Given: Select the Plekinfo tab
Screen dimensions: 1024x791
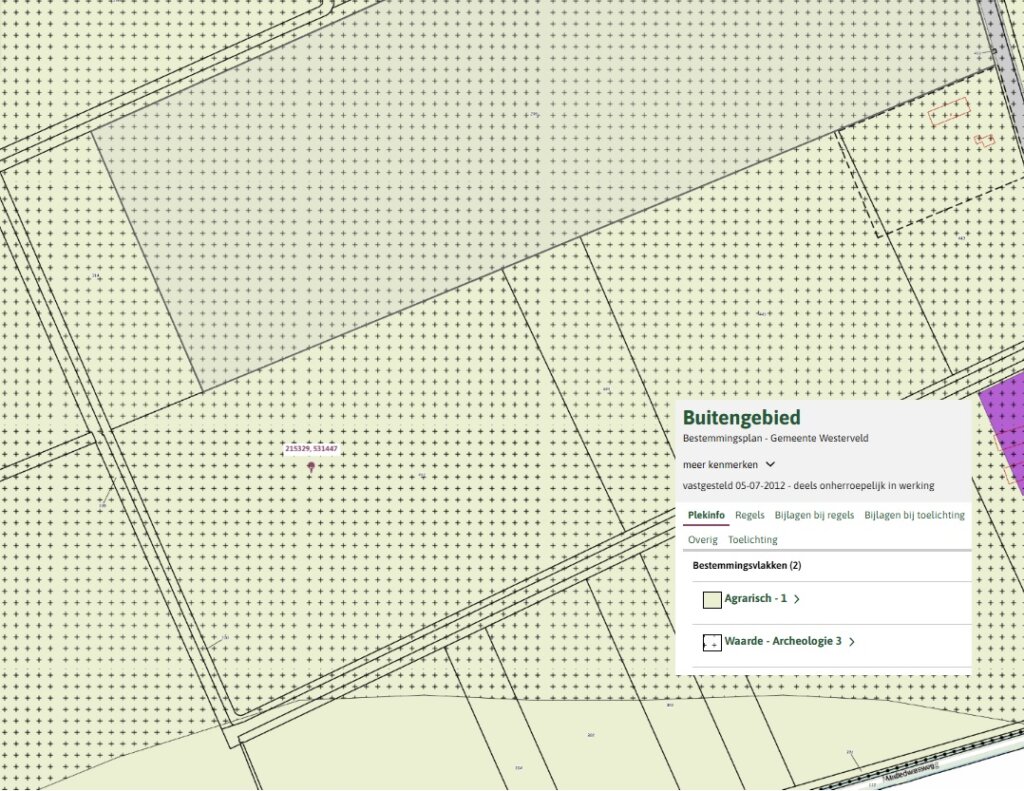Looking at the screenshot, I should click(x=706, y=515).
